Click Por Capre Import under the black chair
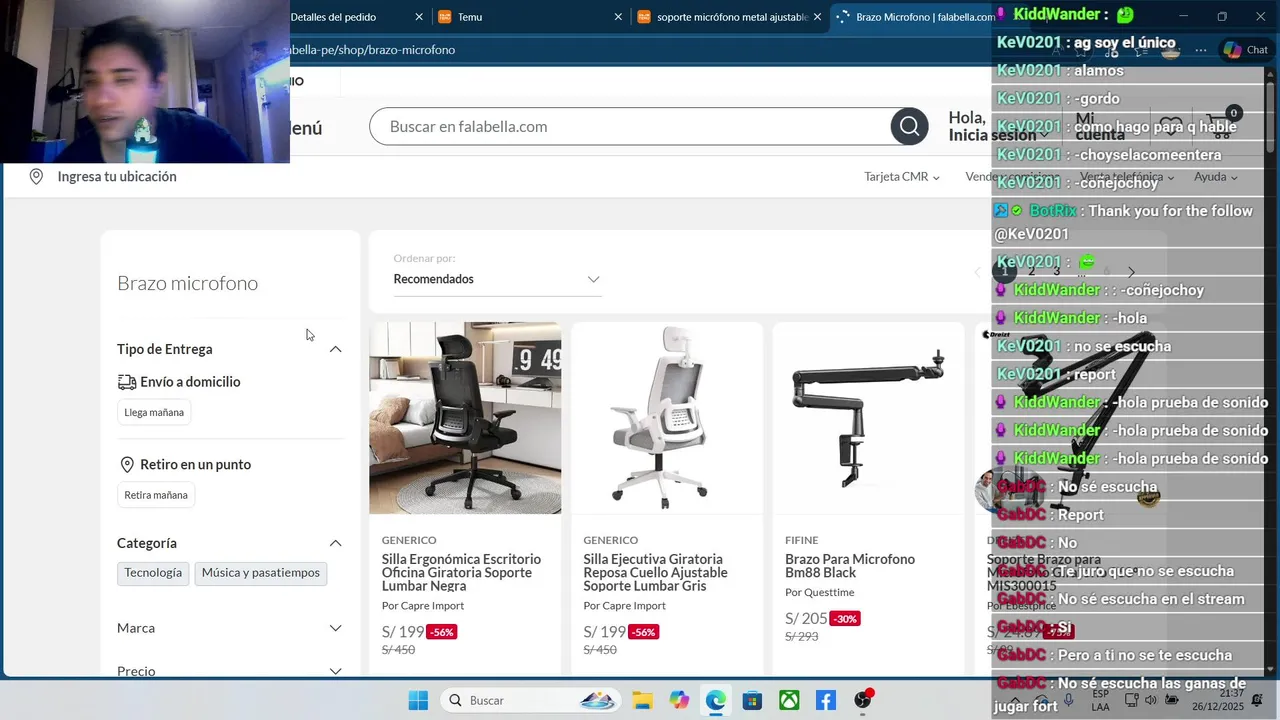1280x720 pixels. (x=423, y=606)
